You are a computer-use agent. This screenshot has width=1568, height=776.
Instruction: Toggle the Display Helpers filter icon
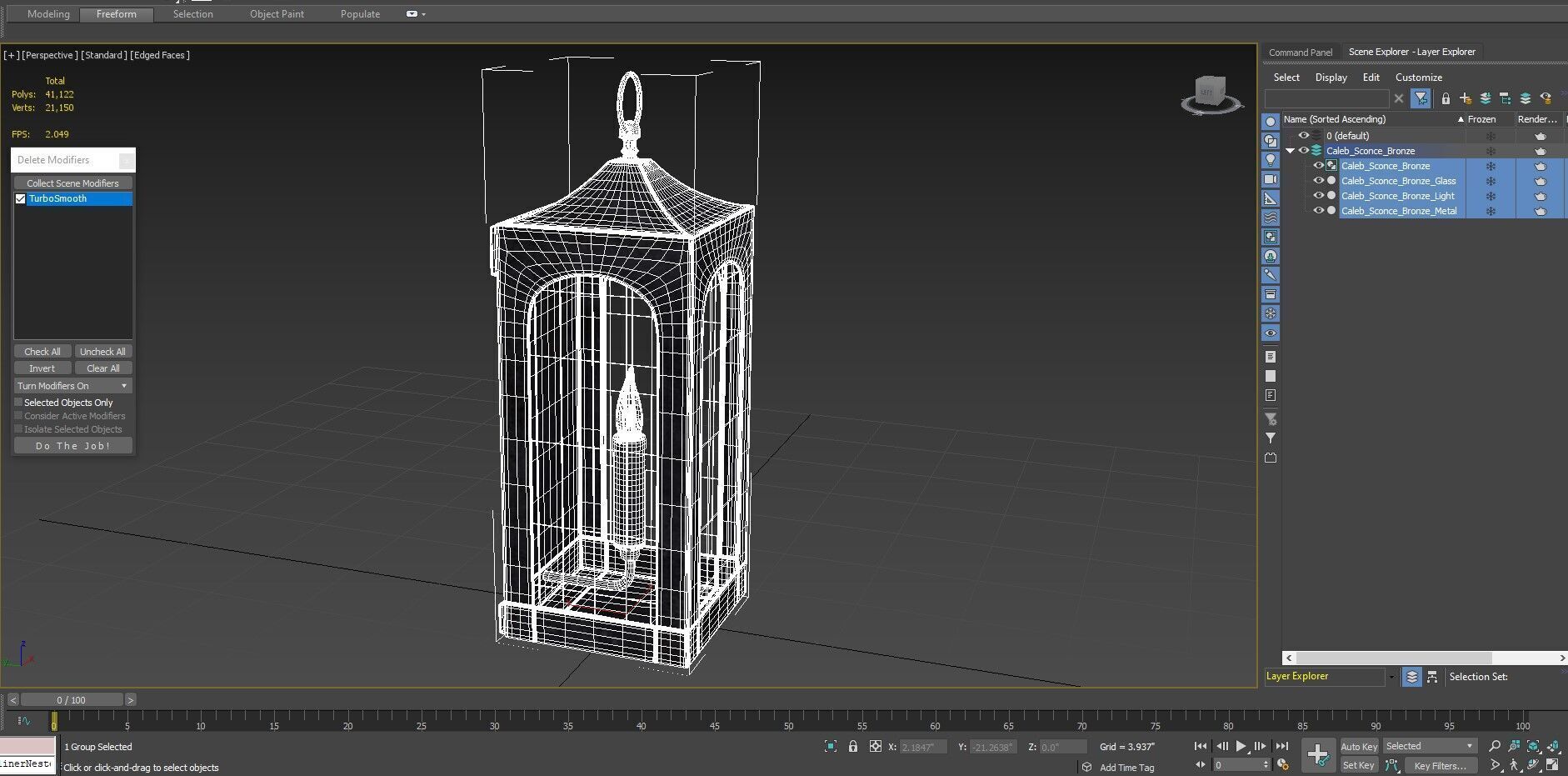[1271, 198]
